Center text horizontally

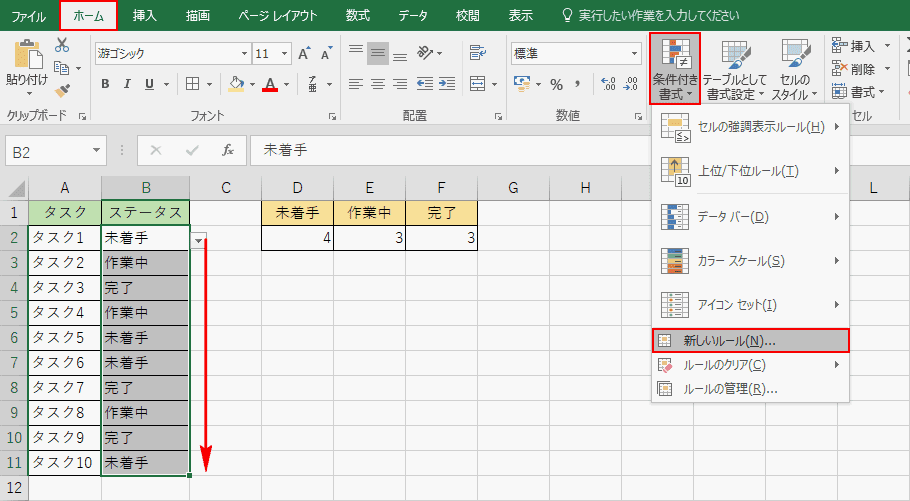coord(378,84)
